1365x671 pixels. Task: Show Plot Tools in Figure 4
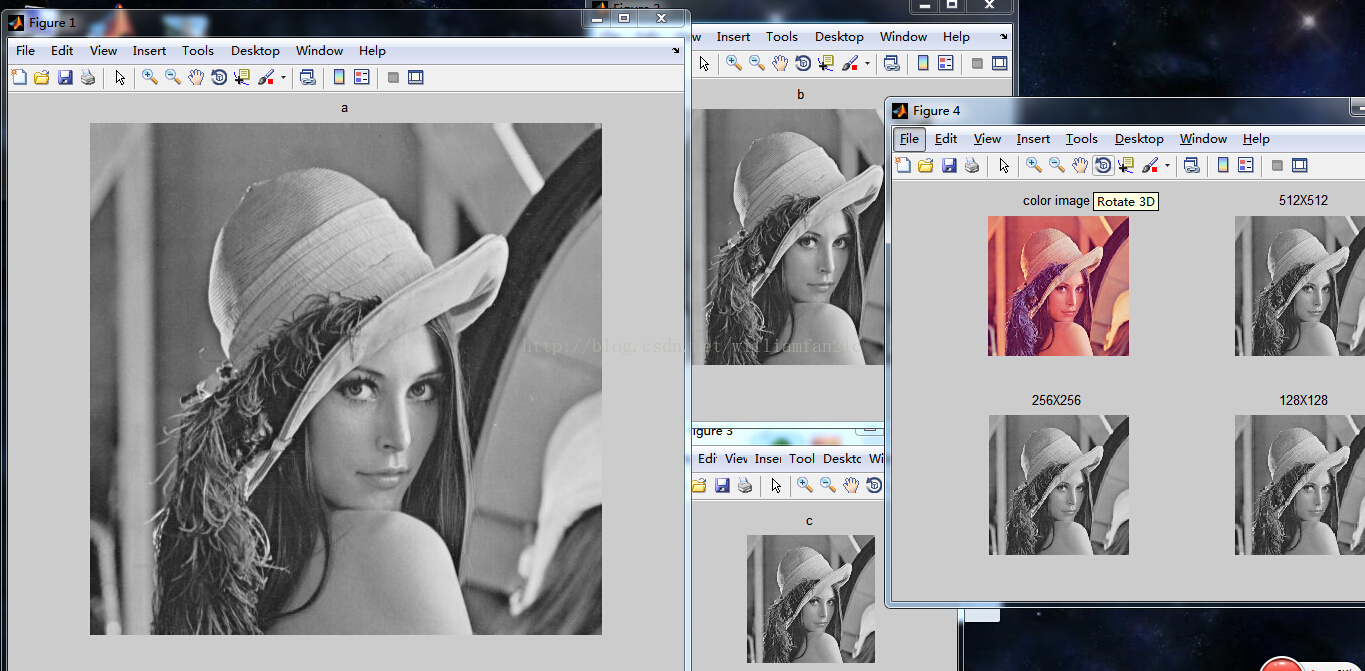1300,165
